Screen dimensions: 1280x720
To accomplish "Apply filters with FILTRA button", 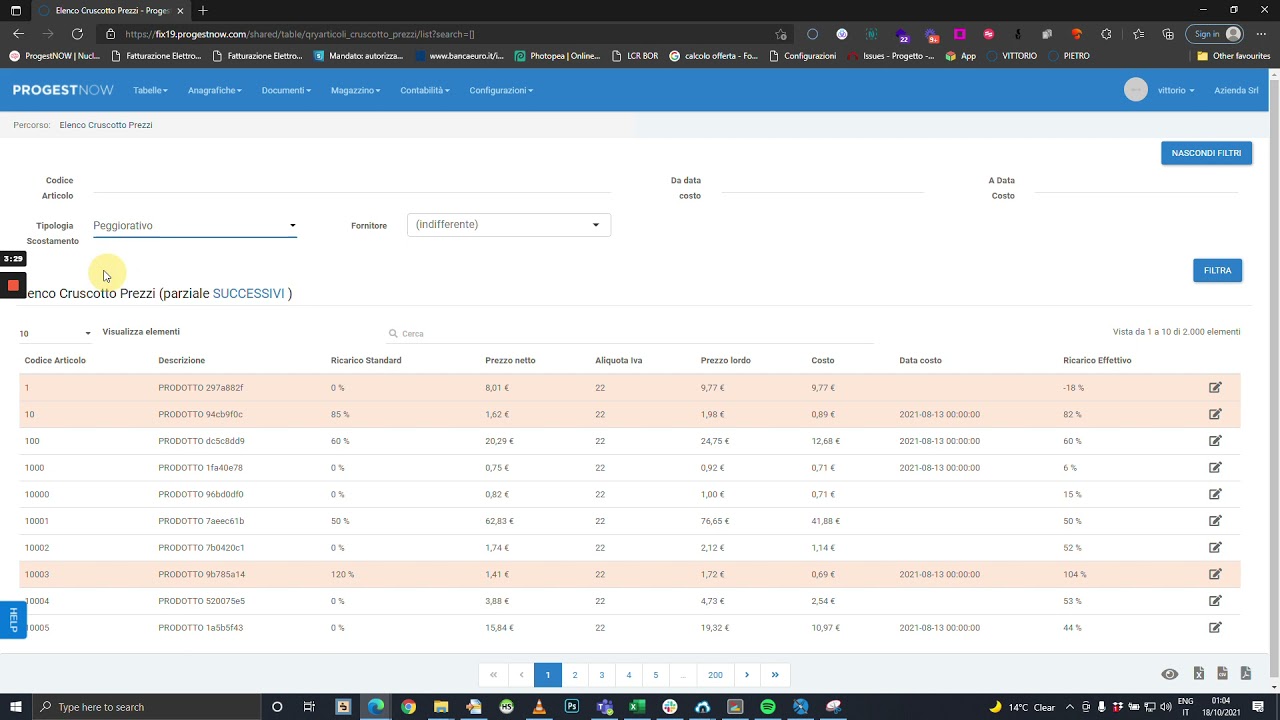I will [x=1217, y=270].
